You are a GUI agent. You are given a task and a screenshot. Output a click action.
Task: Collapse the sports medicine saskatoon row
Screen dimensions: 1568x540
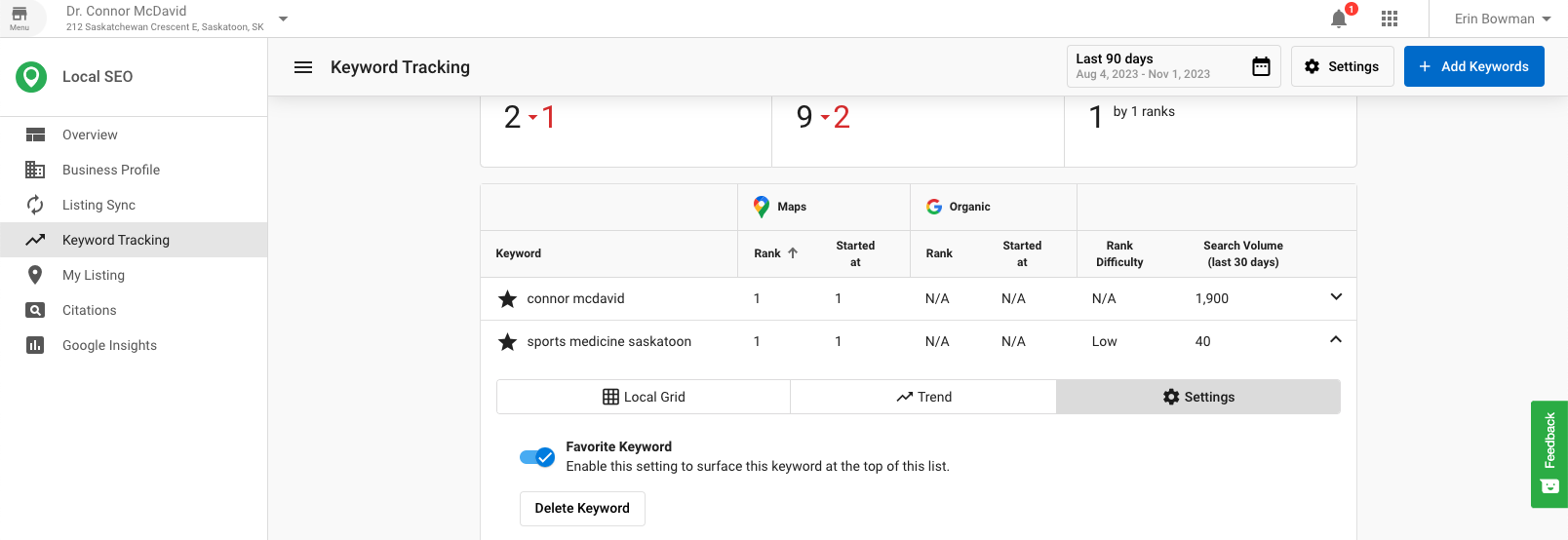[1336, 340]
